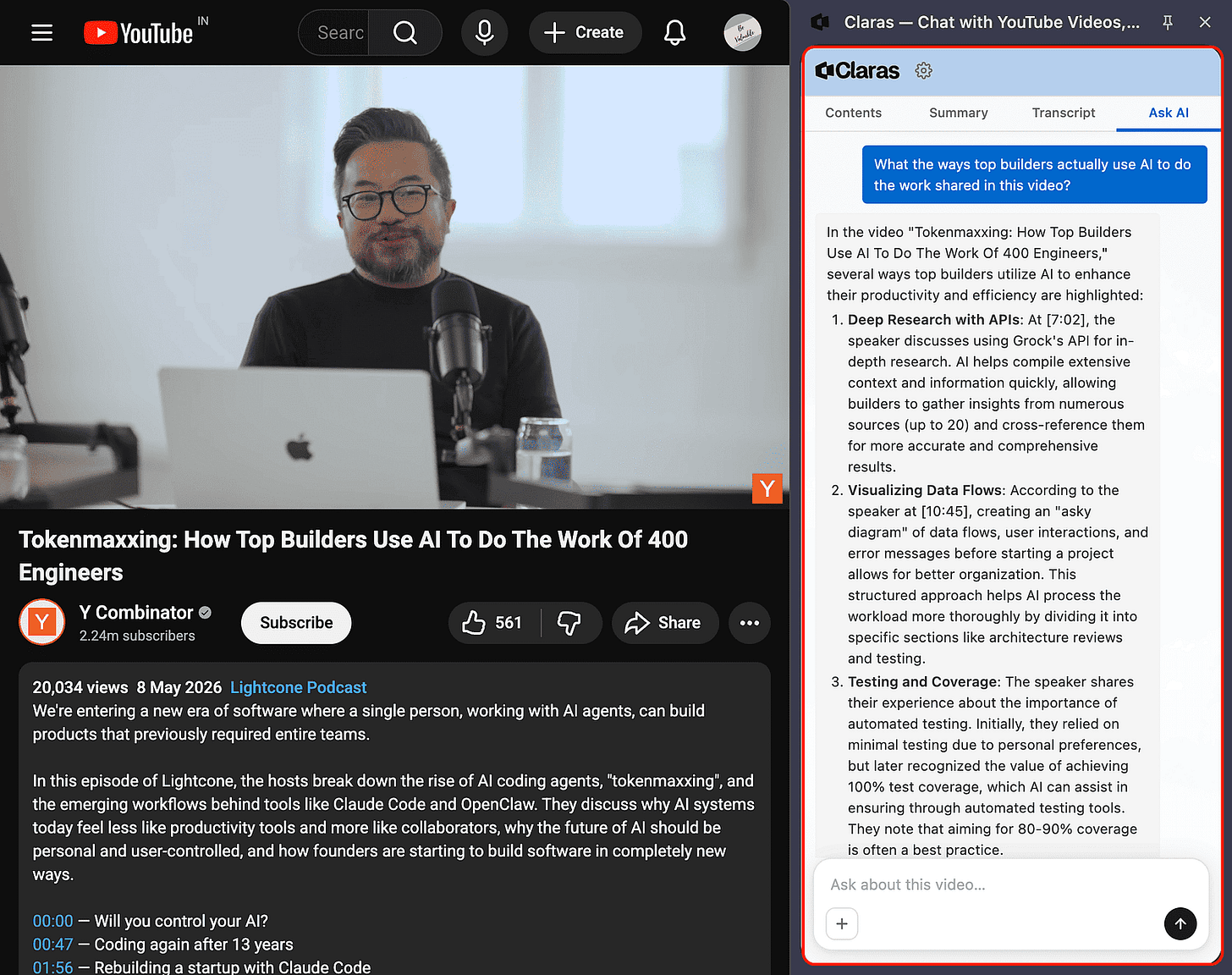The image size is (1232, 975).
Task: Open the Transcript tab
Action: coord(1064,113)
